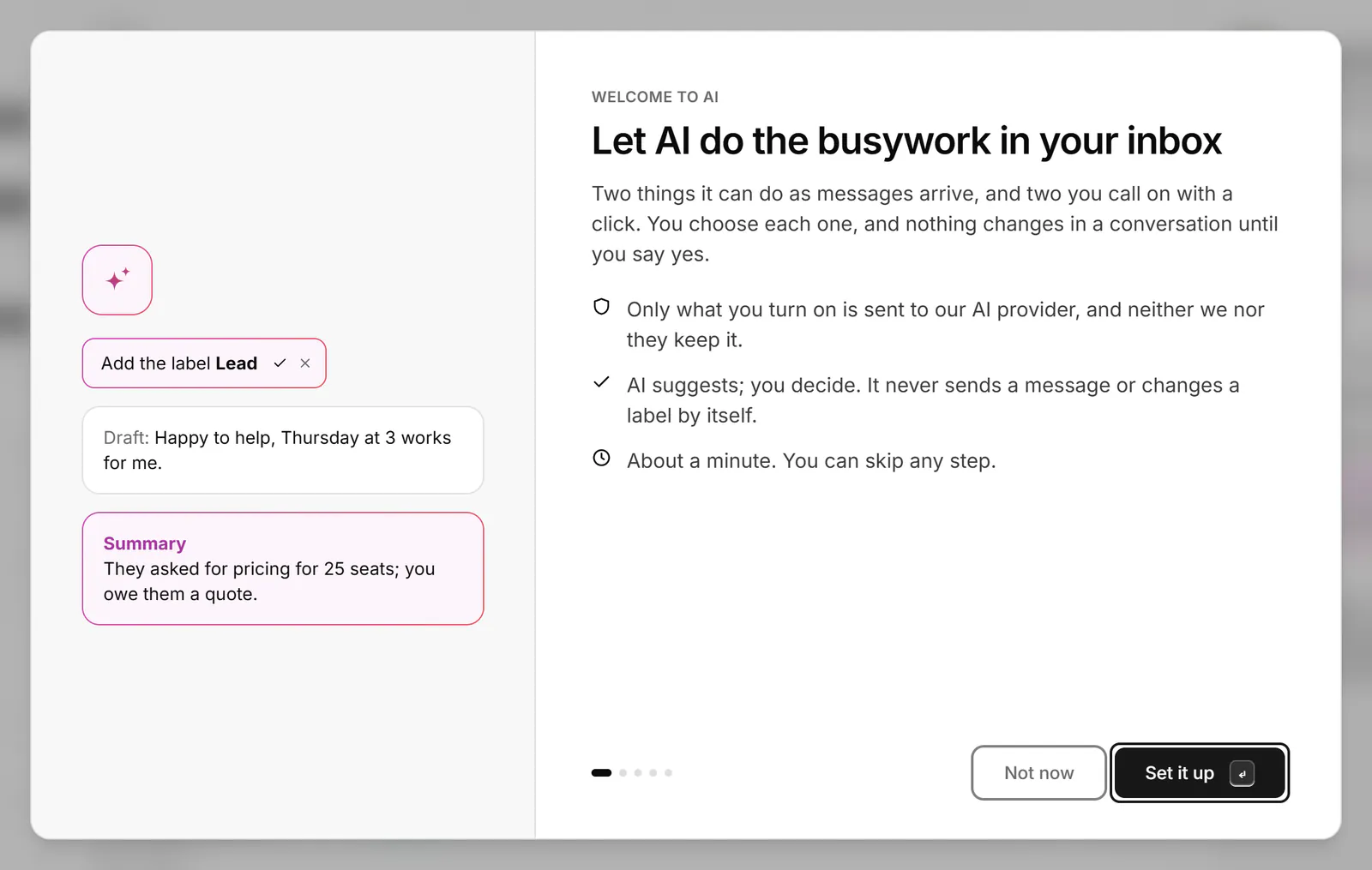Jump to the last step dot
1372x870 pixels.
click(x=669, y=773)
